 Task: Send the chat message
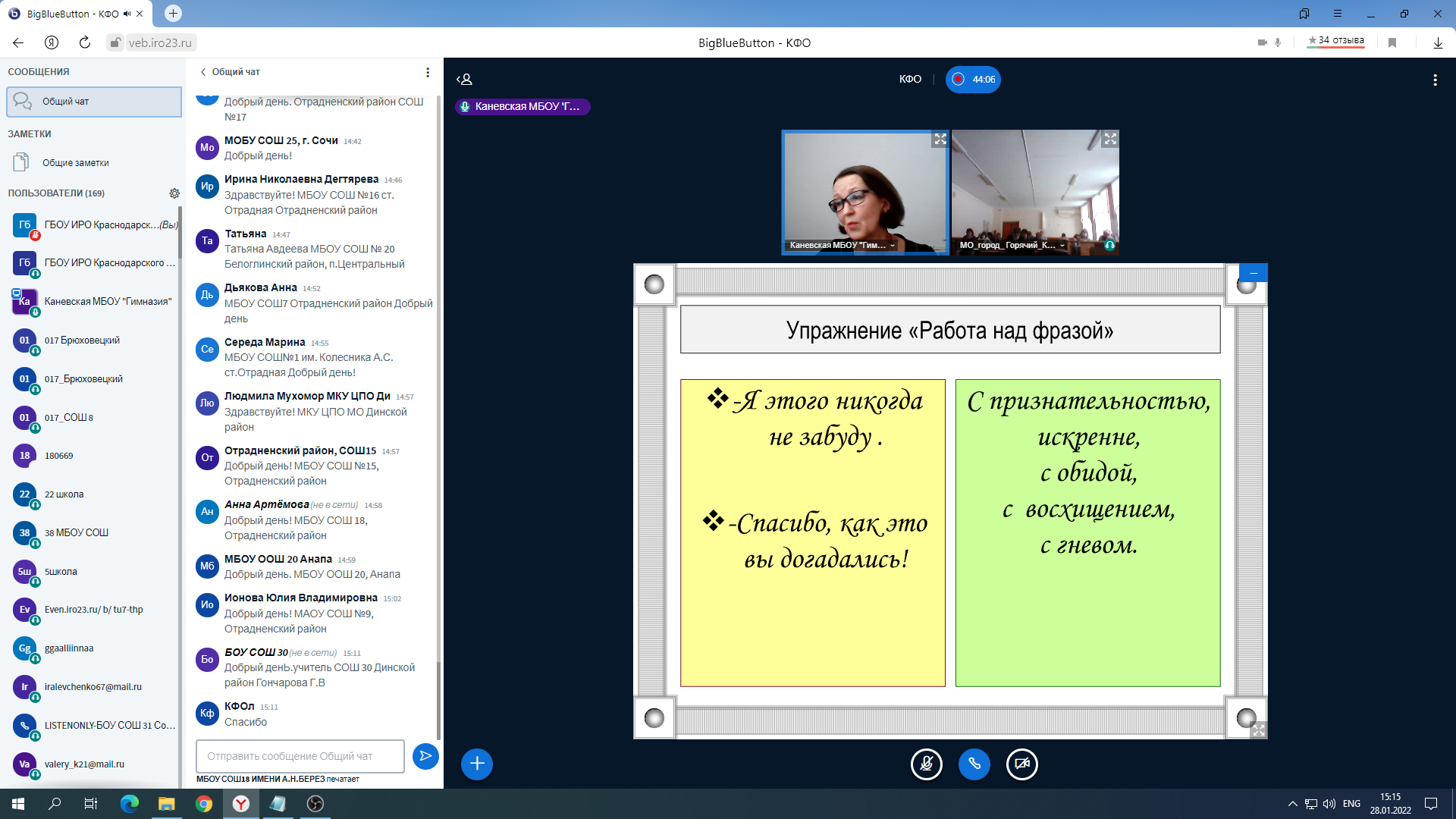pyautogui.click(x=425, y=756)
